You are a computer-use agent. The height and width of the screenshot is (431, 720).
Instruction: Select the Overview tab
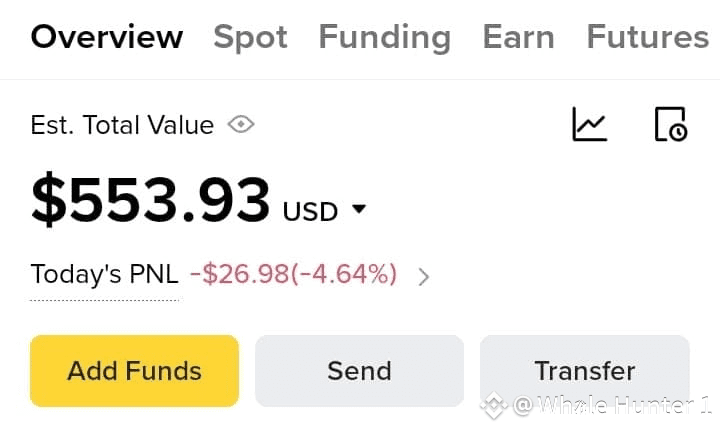(x=107, y=37)
